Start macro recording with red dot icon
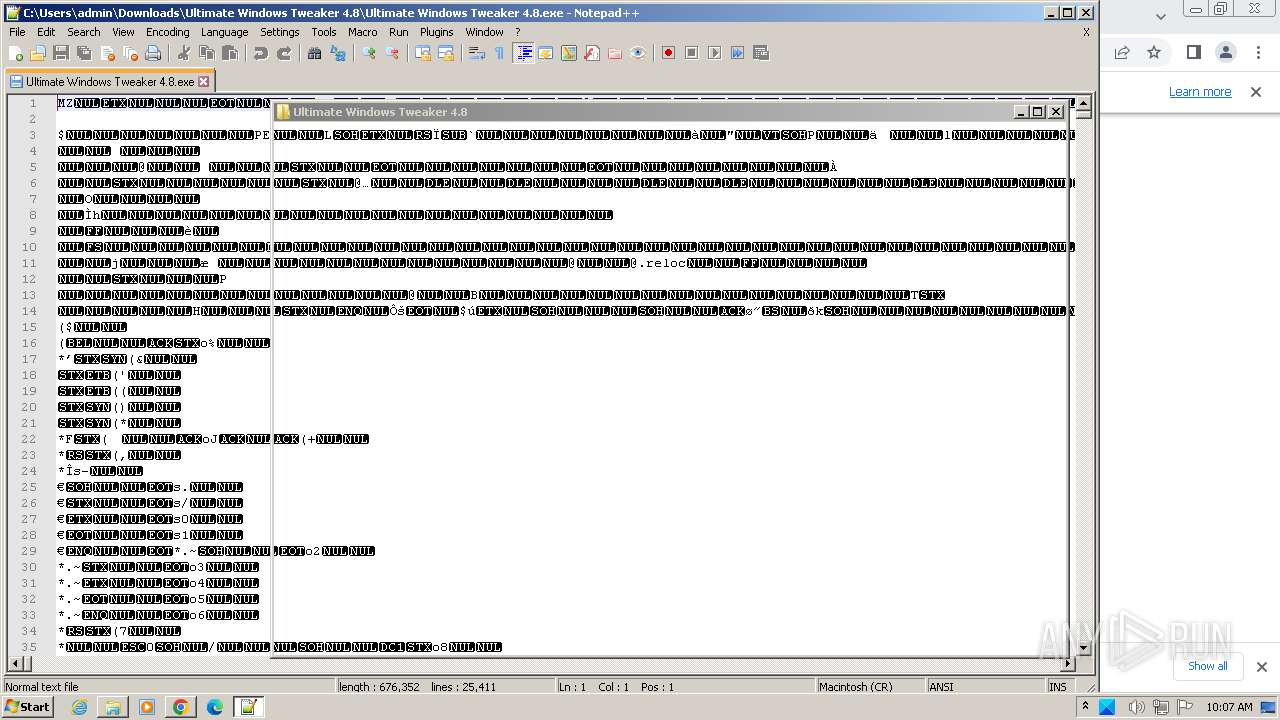The height and width of the screenshot is (720, 1280). coord(668,53)
